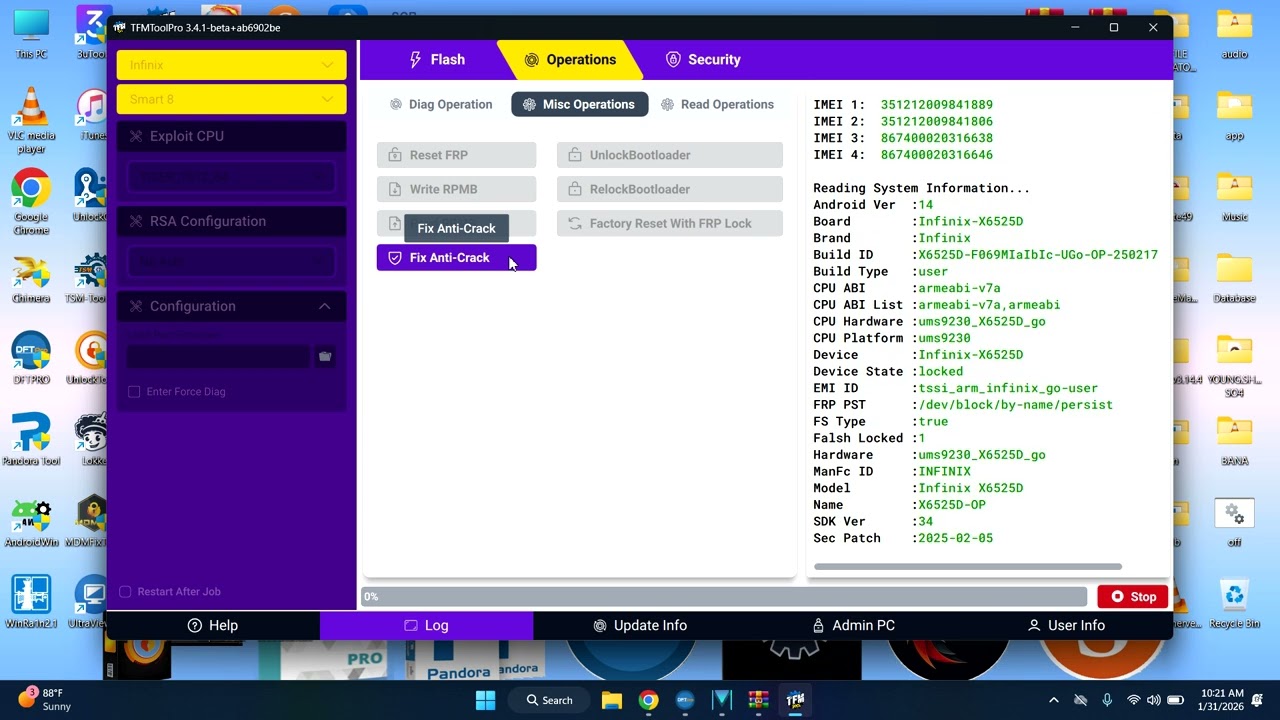Viewport: 1280px width, 720px height.
Task: Open DFT PRO desktop icon
Action: pos(31,358)
